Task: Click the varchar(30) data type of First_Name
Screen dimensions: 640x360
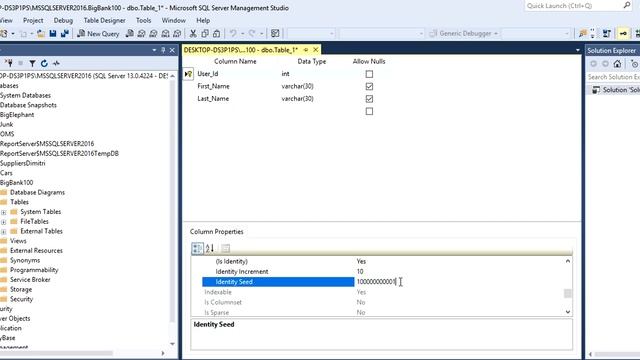Action: click(298, 87)
